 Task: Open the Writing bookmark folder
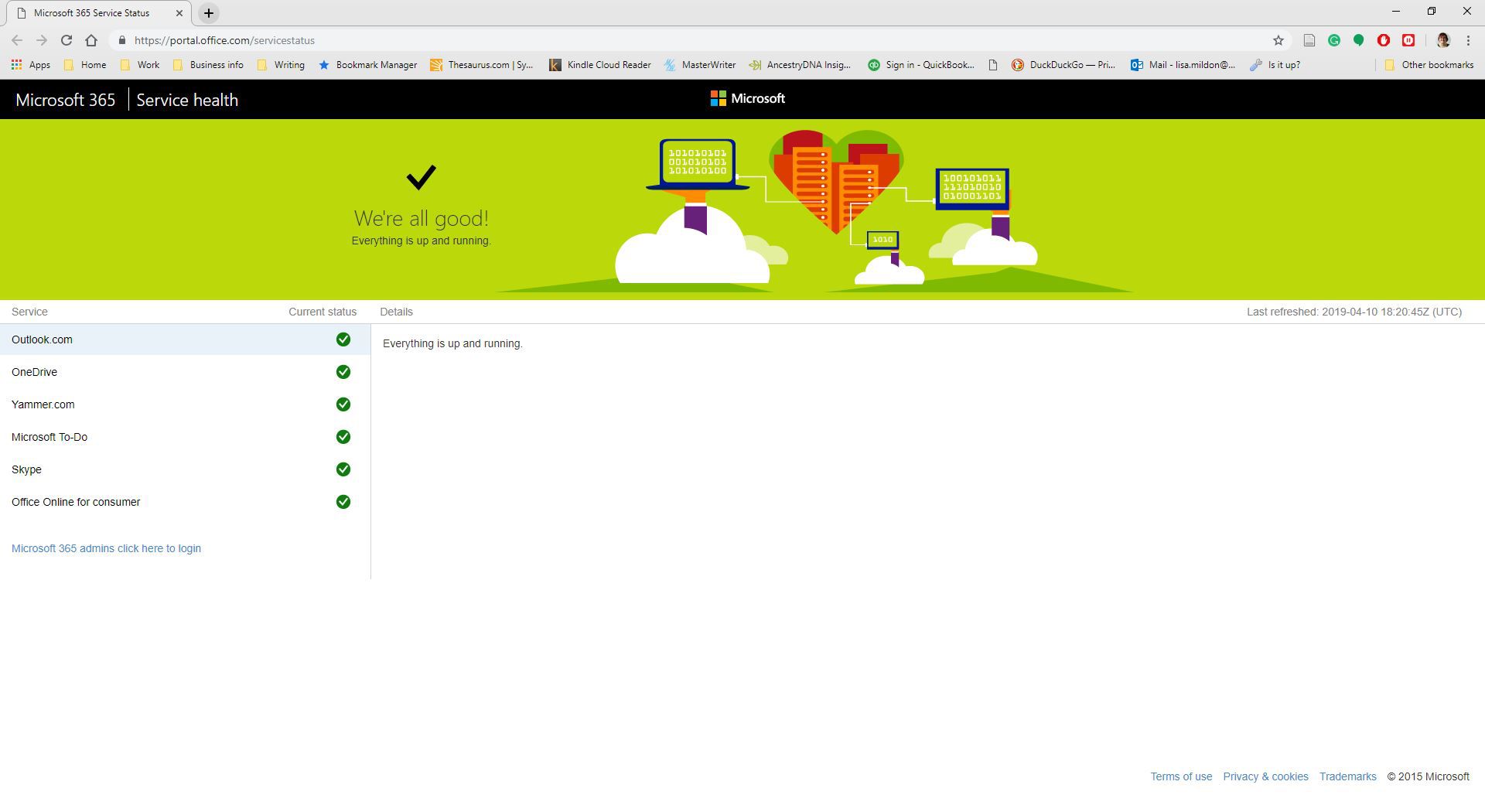(x=281, y=65)
